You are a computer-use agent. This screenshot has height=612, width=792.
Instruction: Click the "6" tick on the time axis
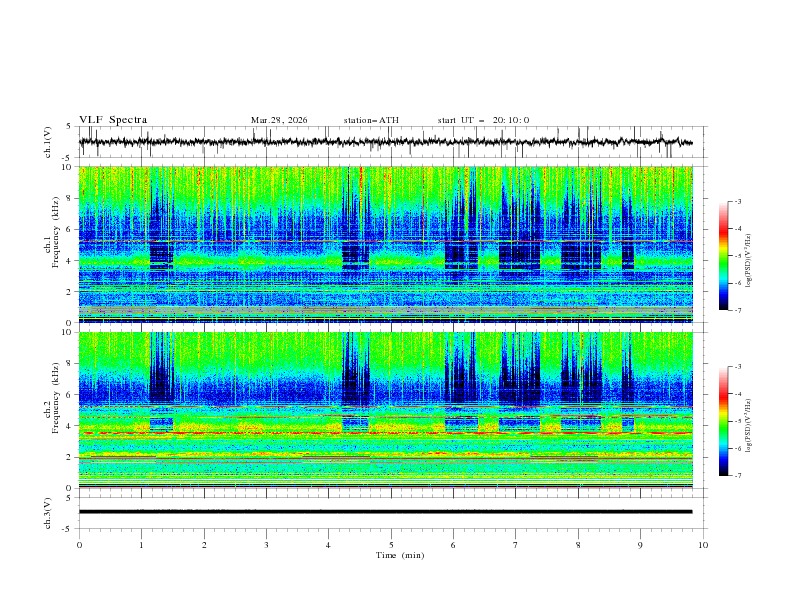click(x=453, y=545)
